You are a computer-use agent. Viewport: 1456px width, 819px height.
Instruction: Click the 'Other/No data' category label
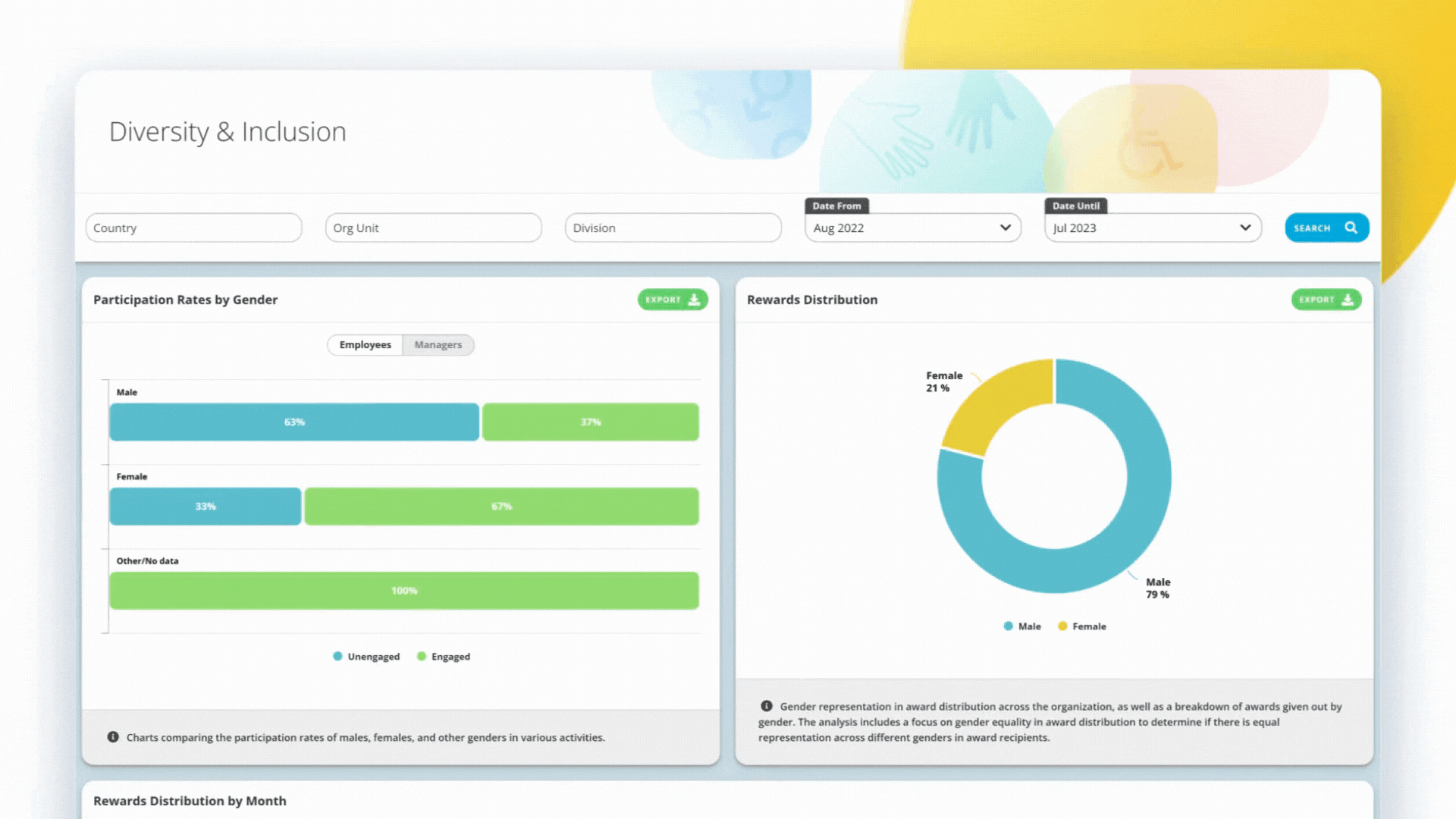(x=147, y=561)
